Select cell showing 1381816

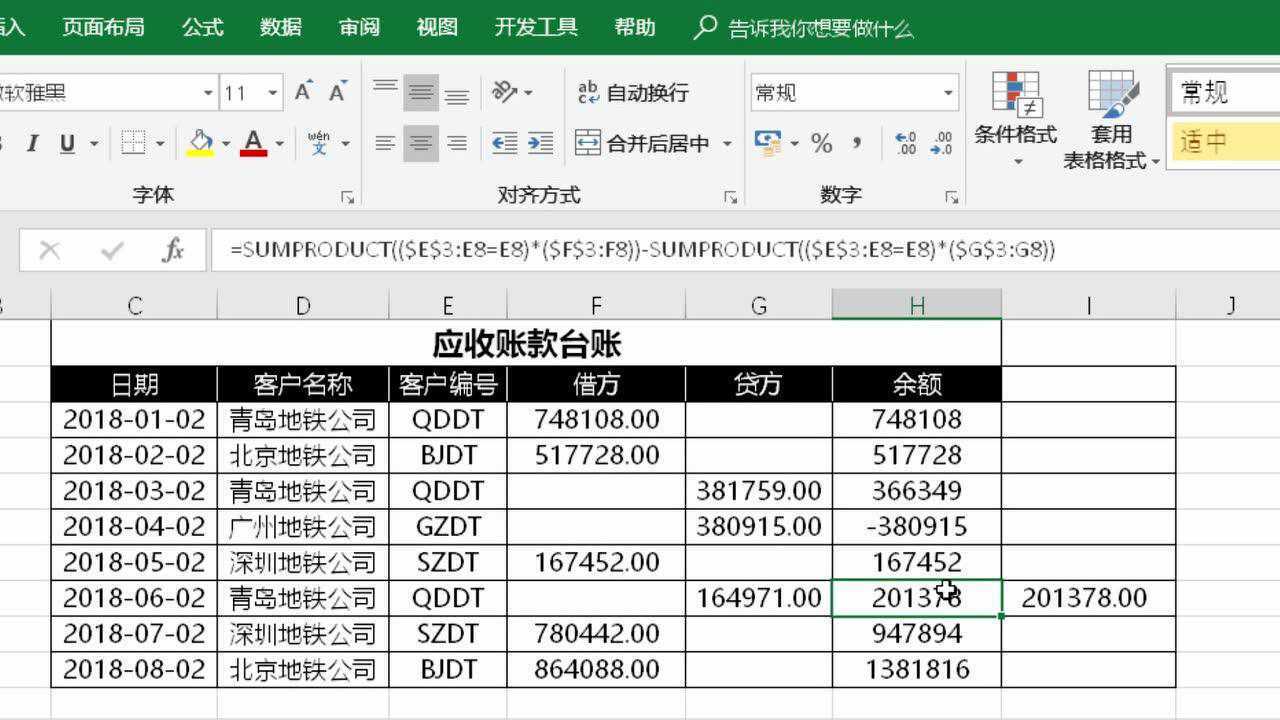click(916, 669)
